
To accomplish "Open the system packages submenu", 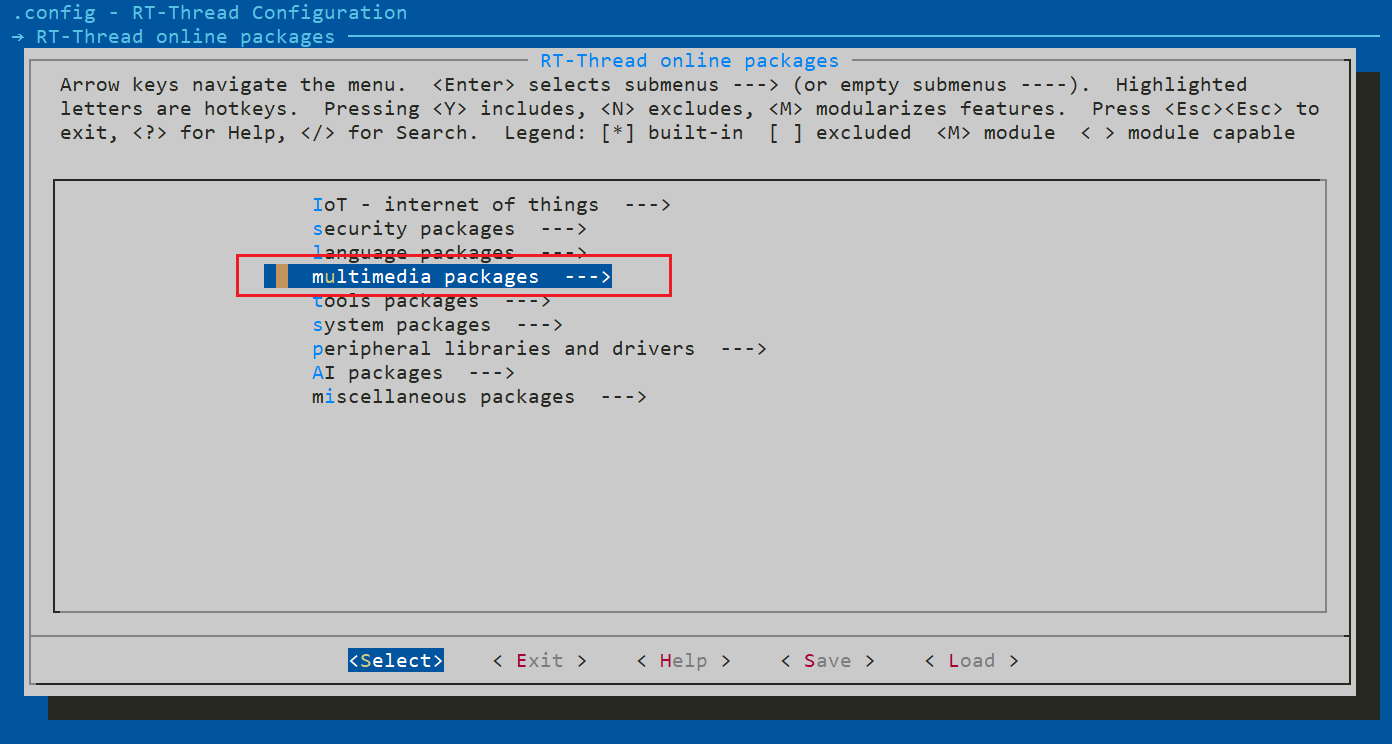I will [437, 325].
